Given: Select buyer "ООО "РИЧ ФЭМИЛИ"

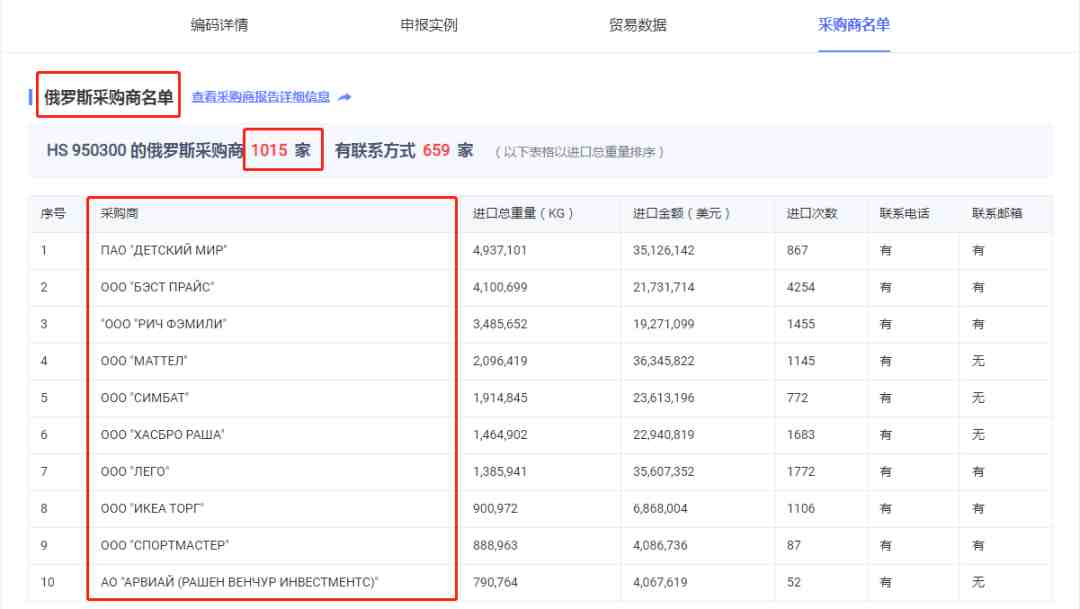Looking at the screenshot, I should (x=163, y=324).
